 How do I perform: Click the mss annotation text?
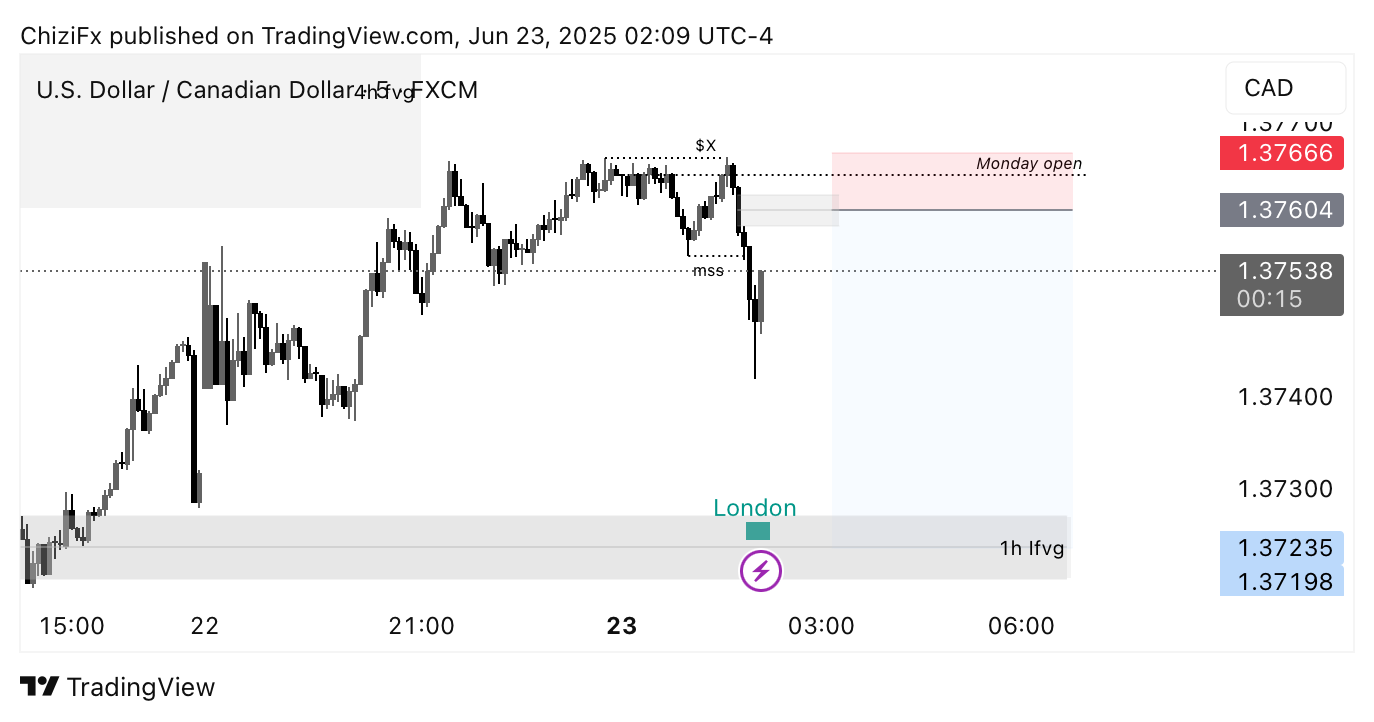click(x=708, y=270)
